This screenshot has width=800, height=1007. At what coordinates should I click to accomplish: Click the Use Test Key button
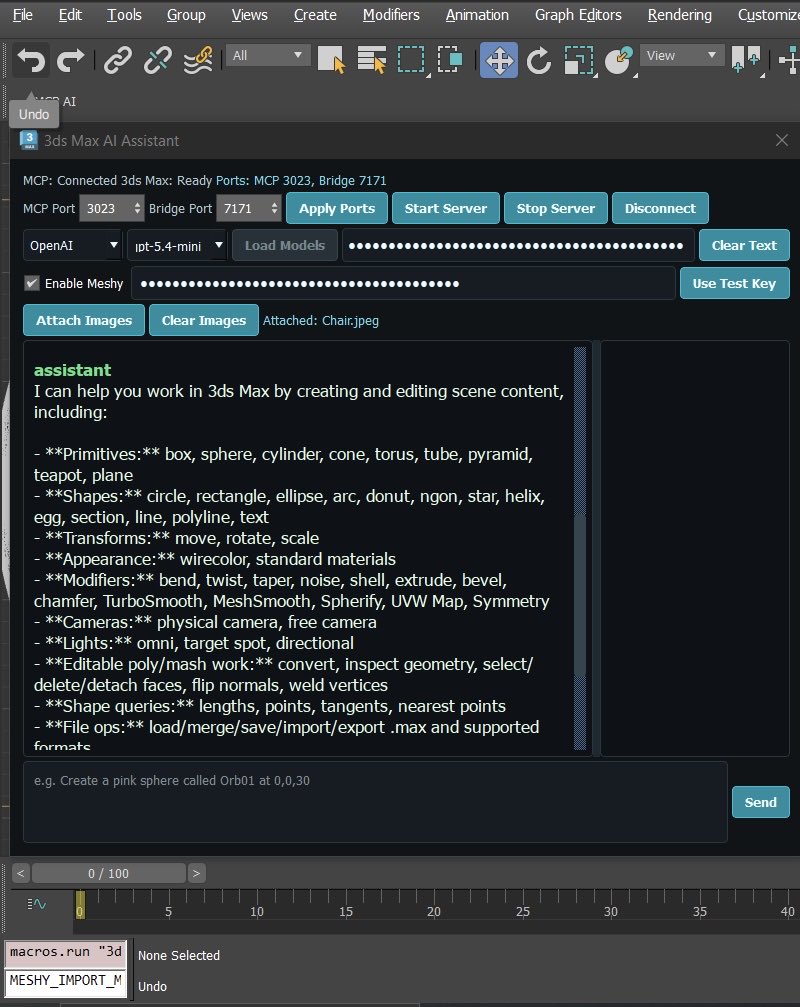[x=734, y=283]
